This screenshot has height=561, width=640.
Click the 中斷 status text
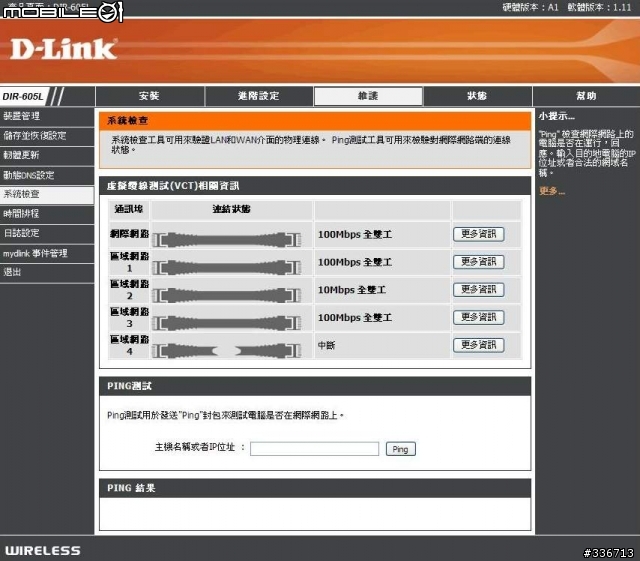pos(327,345)
